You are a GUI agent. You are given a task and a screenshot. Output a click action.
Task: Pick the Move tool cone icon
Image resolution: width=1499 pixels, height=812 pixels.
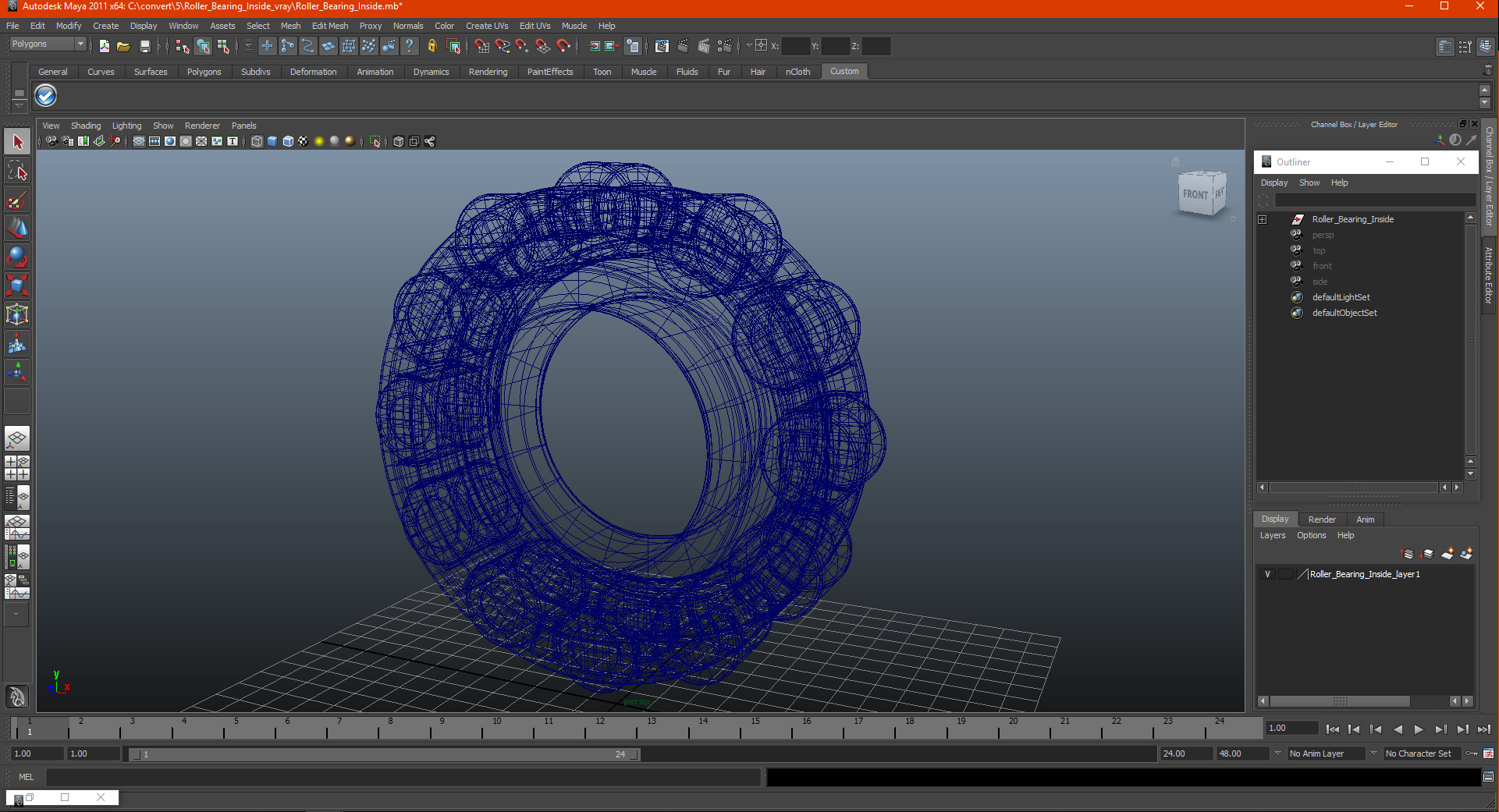(17, 229)
